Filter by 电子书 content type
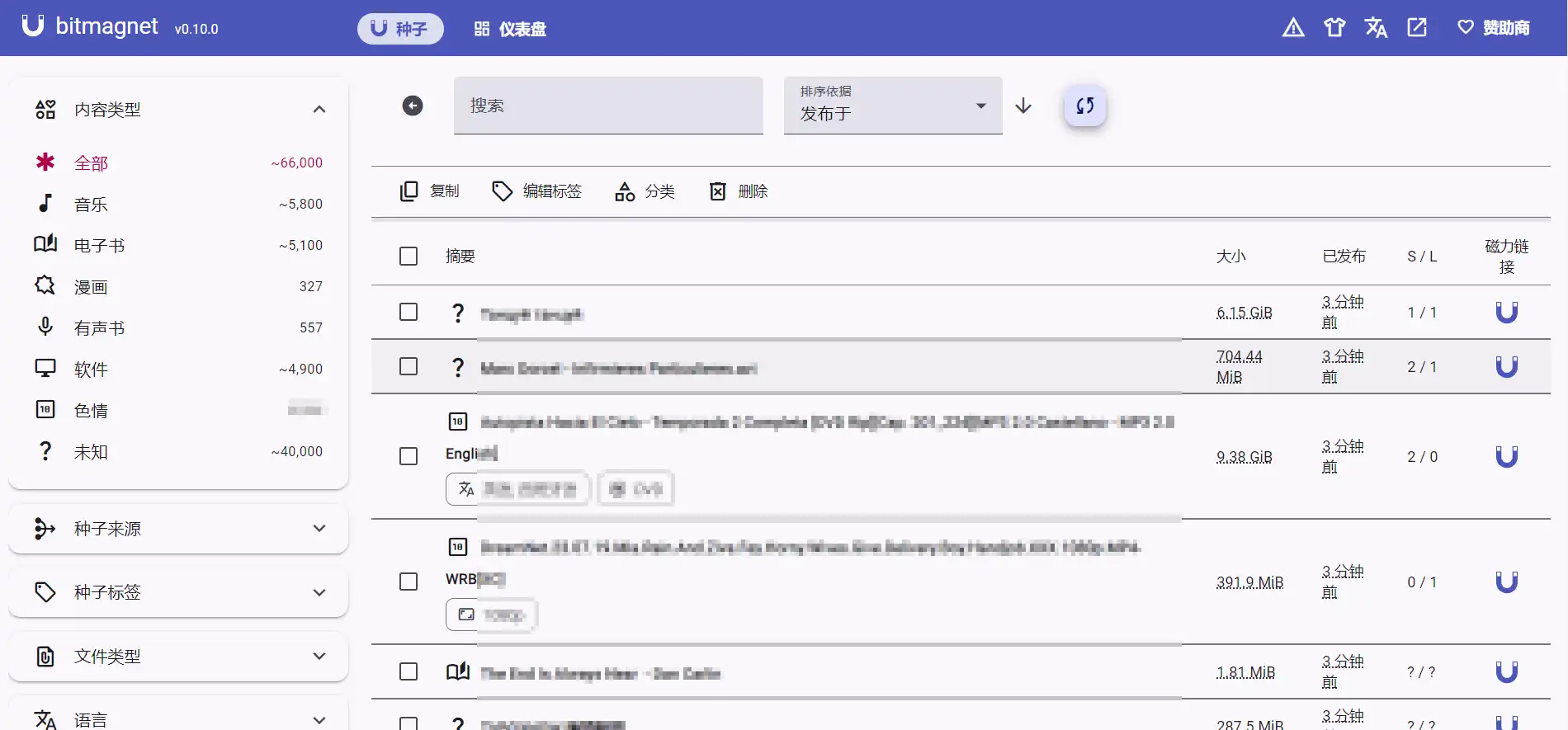The image size is (1568, 730). click(99, 246)
